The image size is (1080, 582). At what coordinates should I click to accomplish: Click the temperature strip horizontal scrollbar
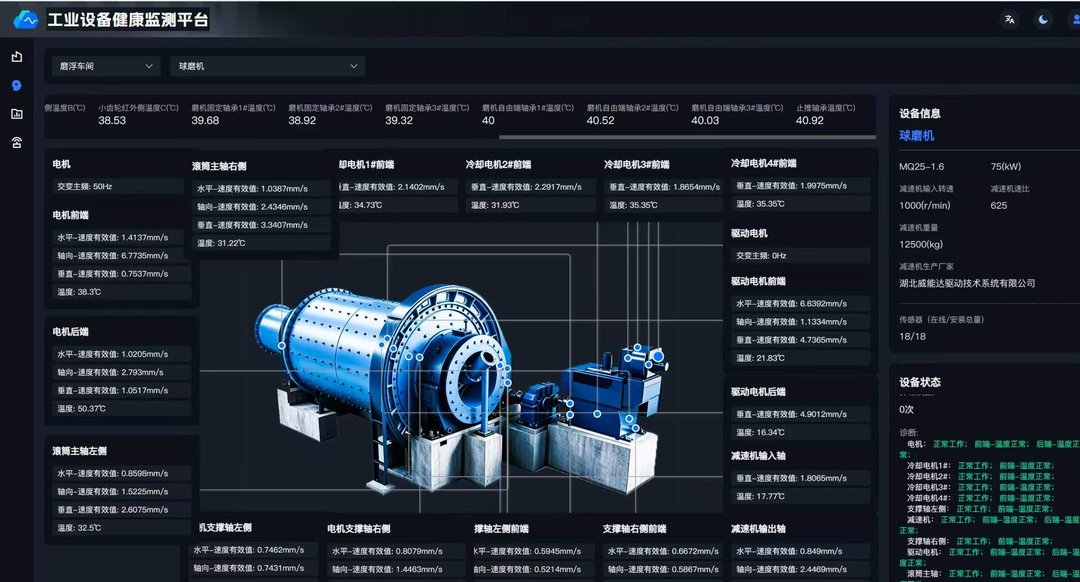[687, 137]
